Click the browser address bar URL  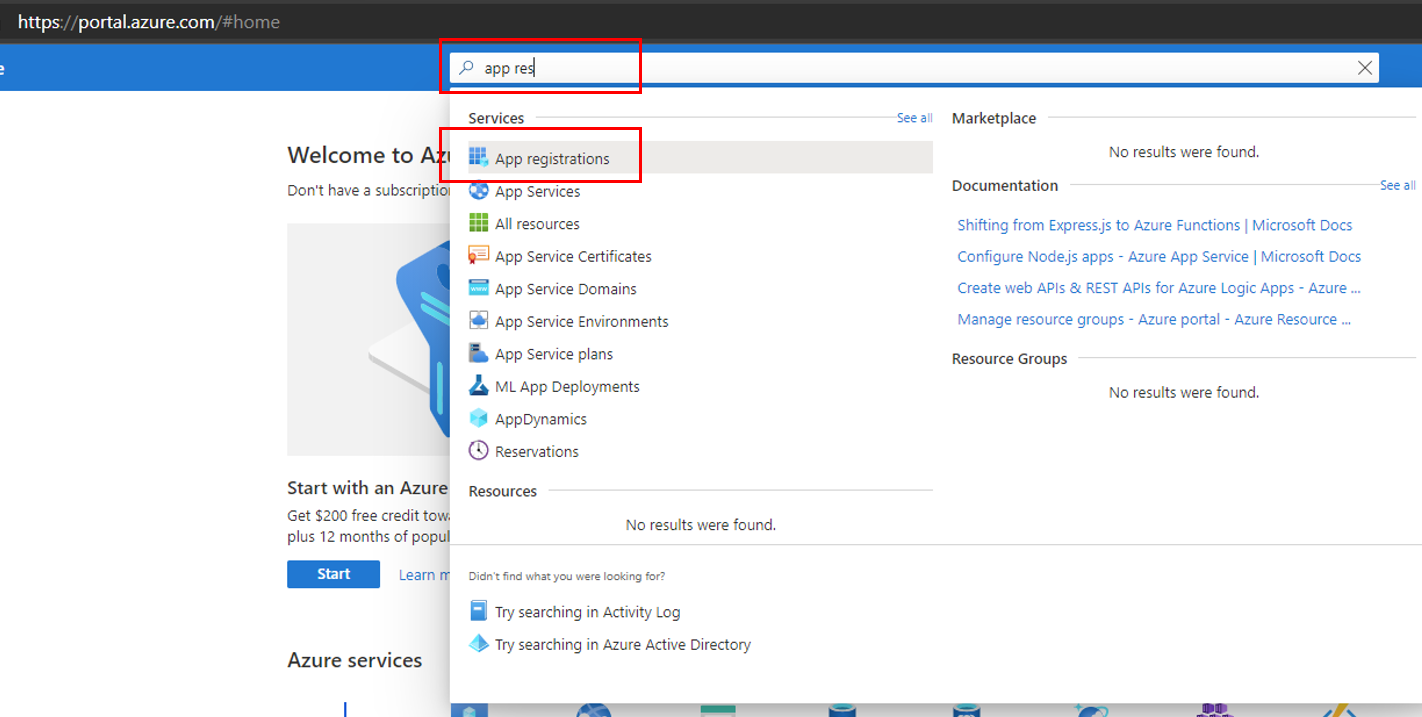149,21
